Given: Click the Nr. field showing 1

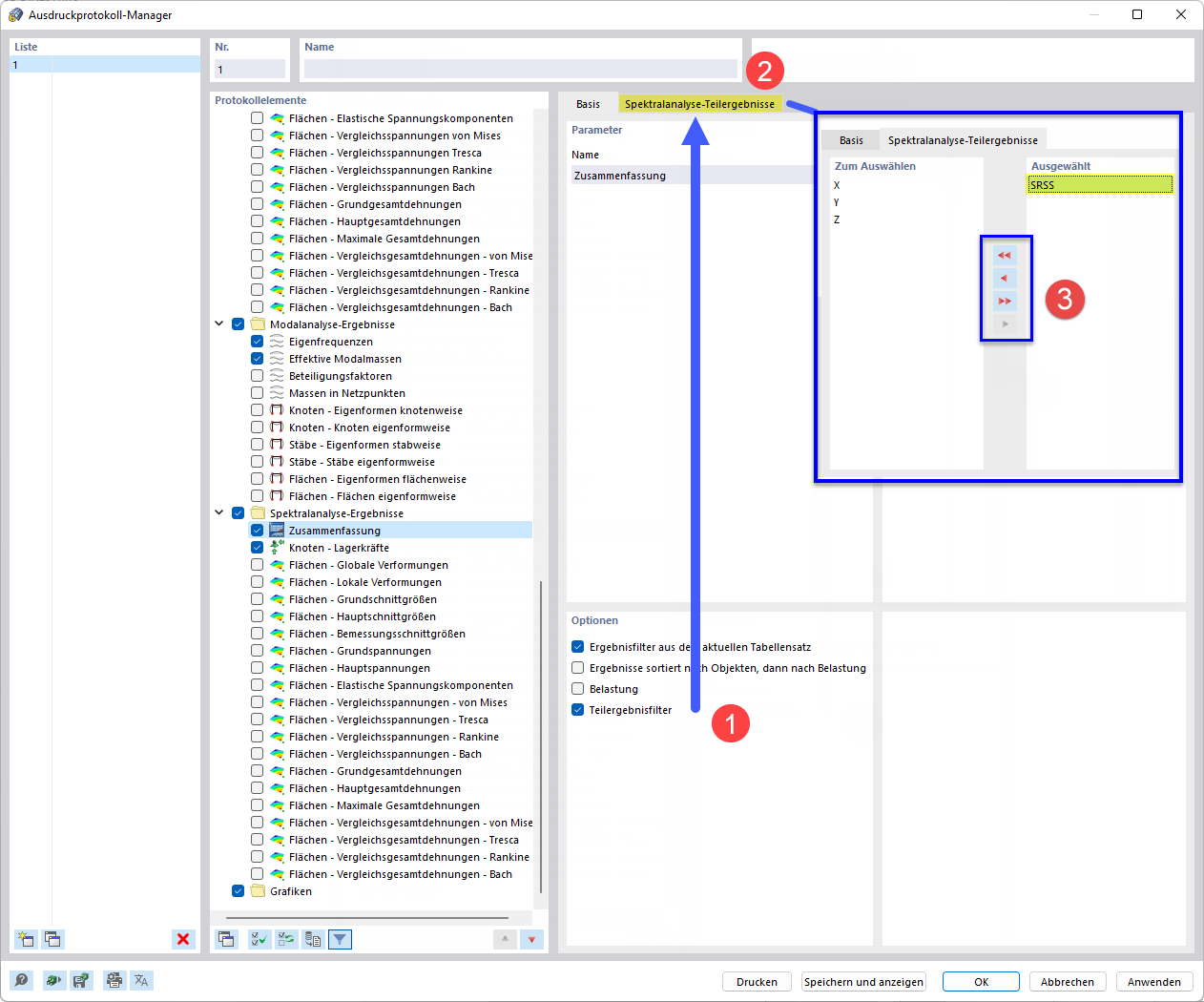Looking at the screenshot, I should click(x=250, y=69).
